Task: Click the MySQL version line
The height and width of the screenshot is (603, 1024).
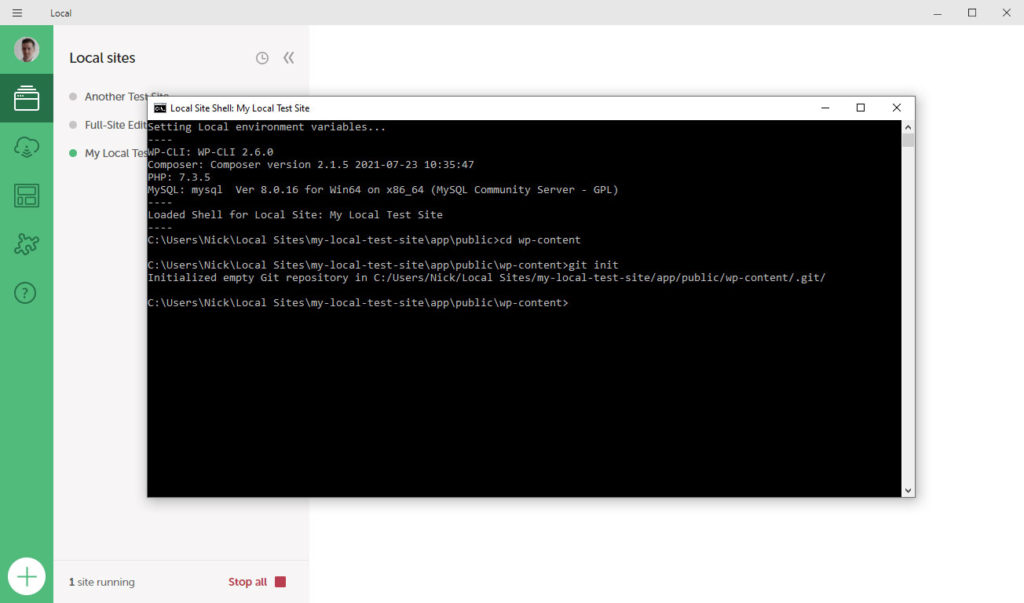Action: (x=383, y=189)
